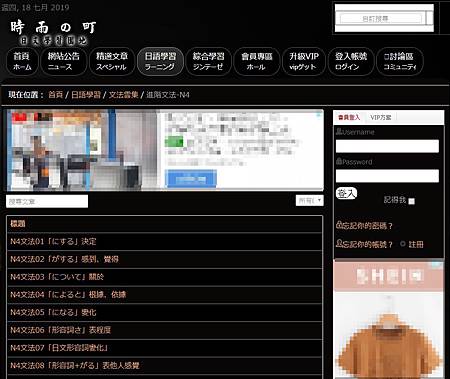Click the custom search box at top right
Image resolution: width=450 pixels, height=379 pixels.
[381, 19]
